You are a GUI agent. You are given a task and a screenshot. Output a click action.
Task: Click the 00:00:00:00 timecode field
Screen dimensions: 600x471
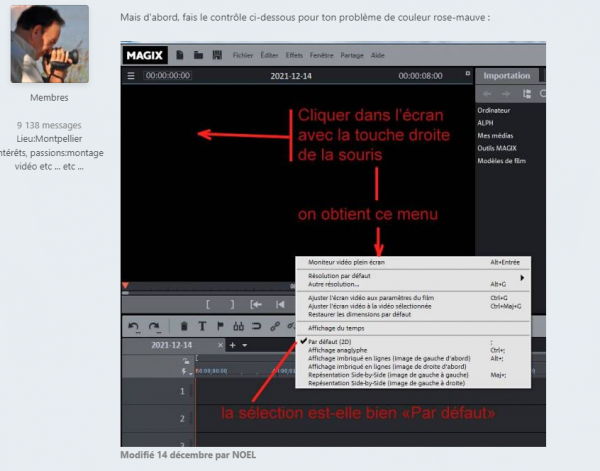coord(168,76)
